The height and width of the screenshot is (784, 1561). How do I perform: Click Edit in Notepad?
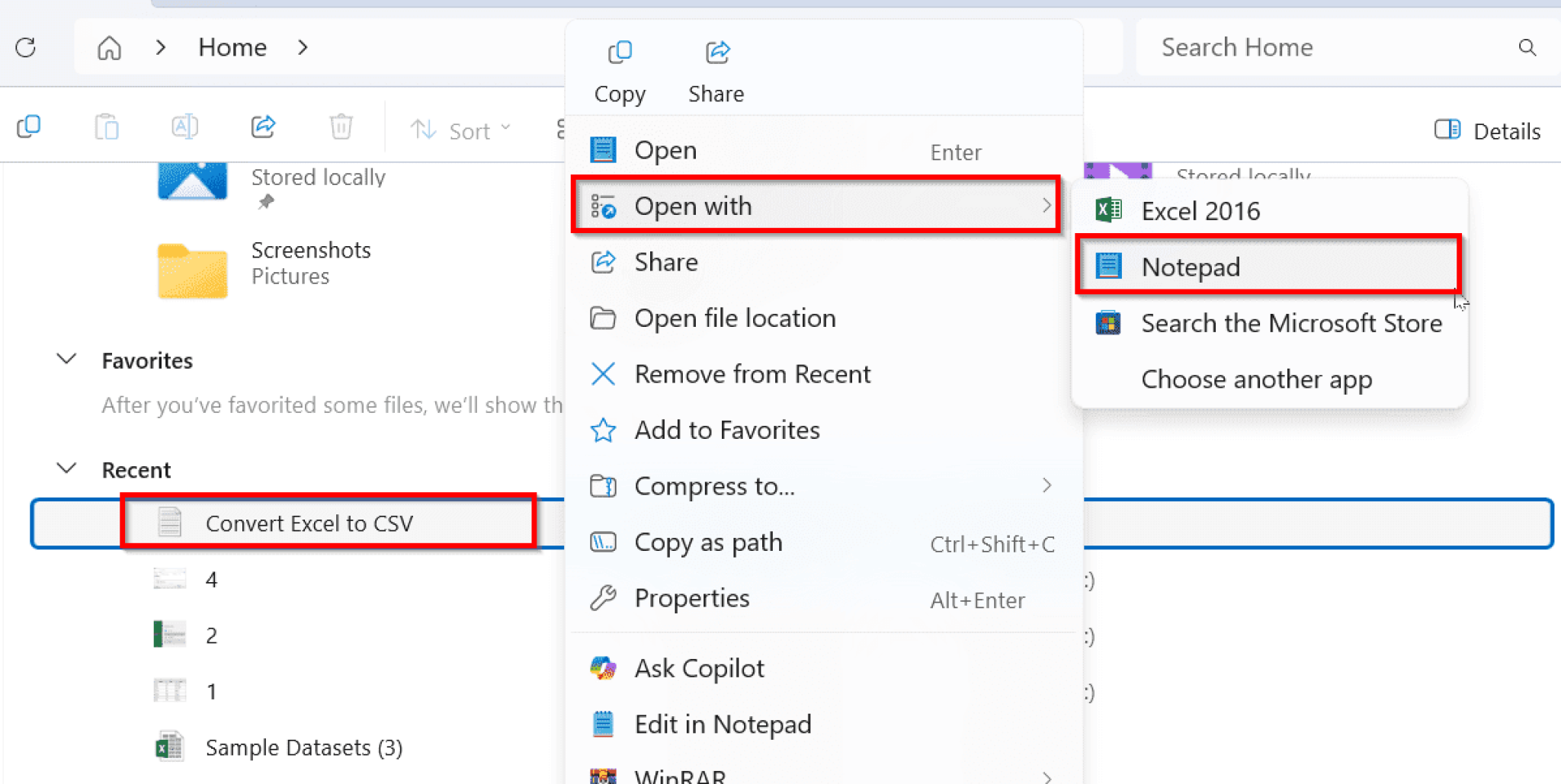tap(723, 724)
